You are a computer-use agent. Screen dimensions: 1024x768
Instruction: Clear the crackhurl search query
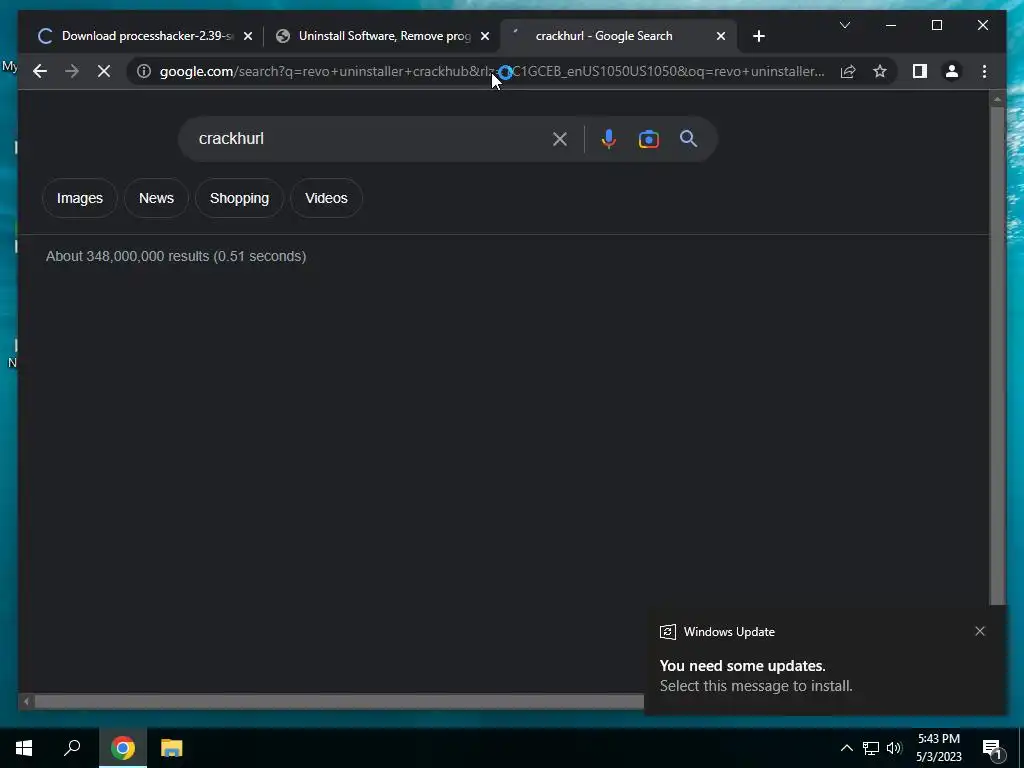pos(560,139)
